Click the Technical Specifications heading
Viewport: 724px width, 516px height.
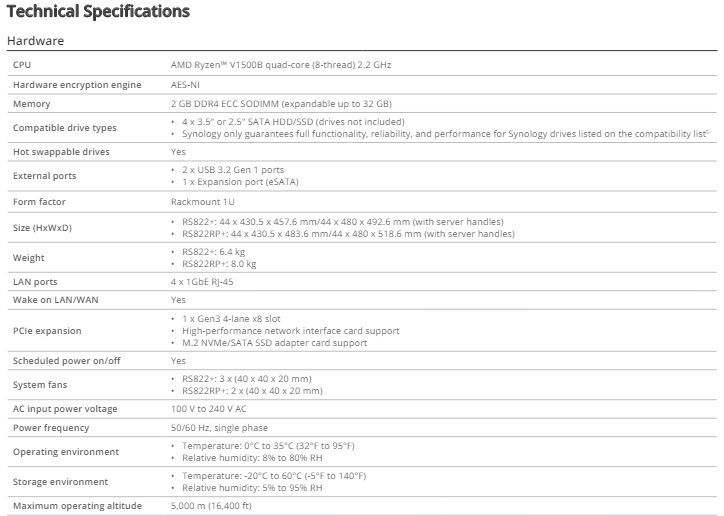(x=98, y=12)
